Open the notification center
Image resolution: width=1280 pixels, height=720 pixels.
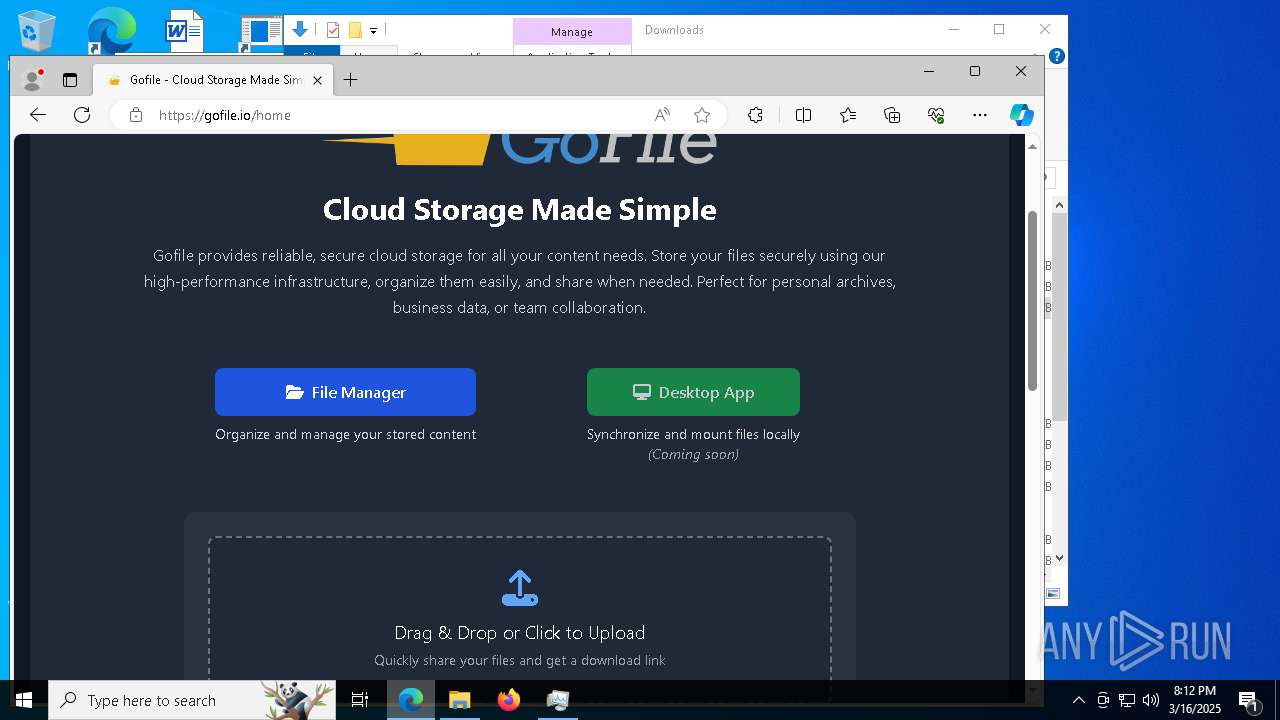click(x=1248, y=700)
